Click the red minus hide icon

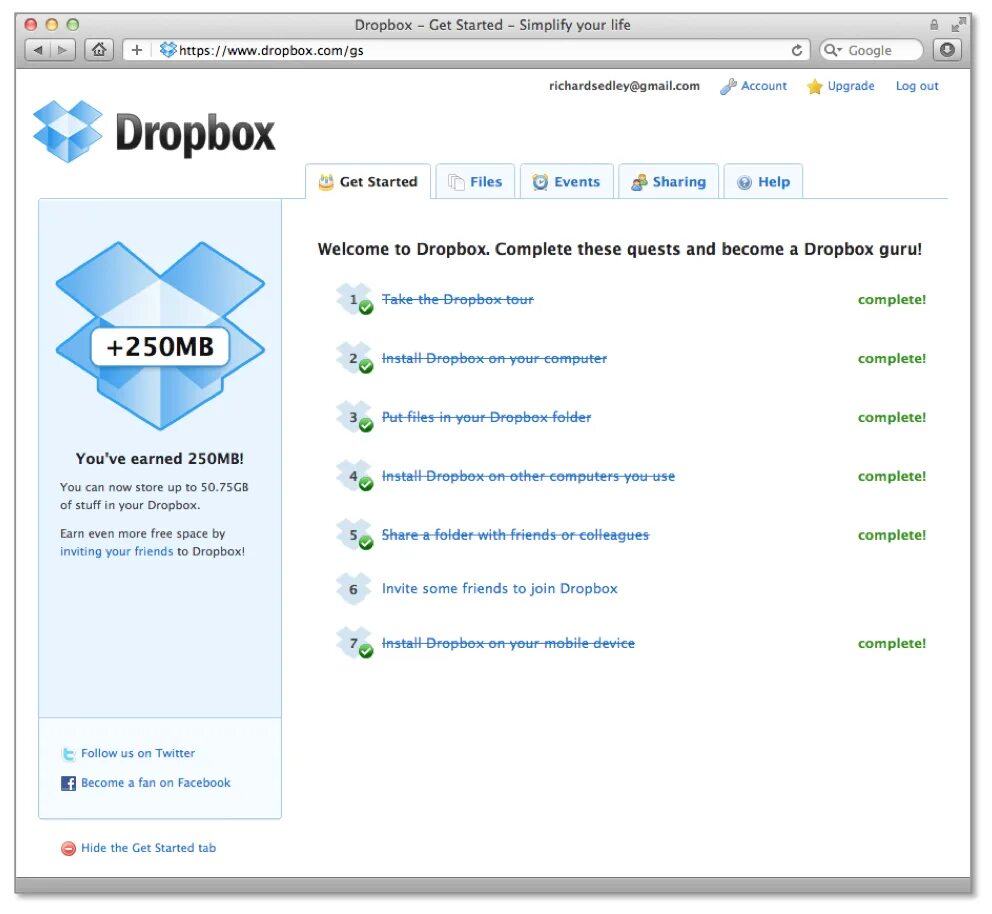pyautogui.click(x=68, y=848)
